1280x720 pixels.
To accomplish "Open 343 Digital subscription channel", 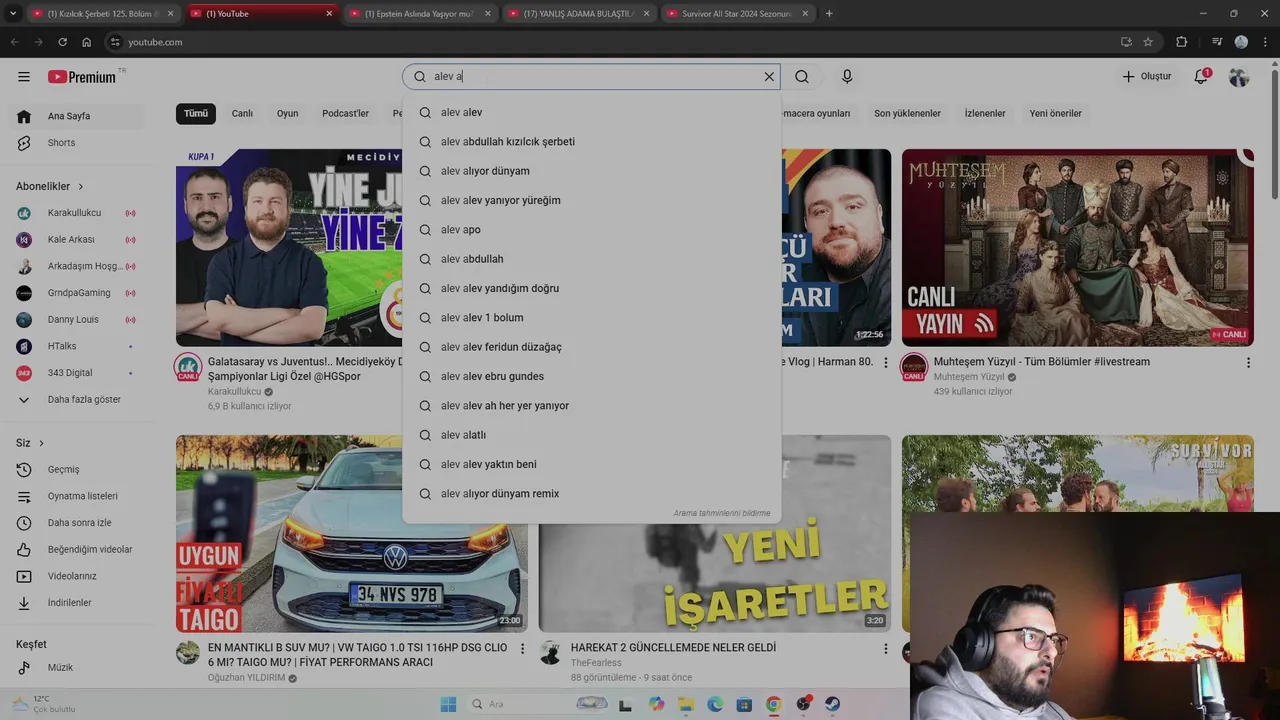I will coord(76,373).
